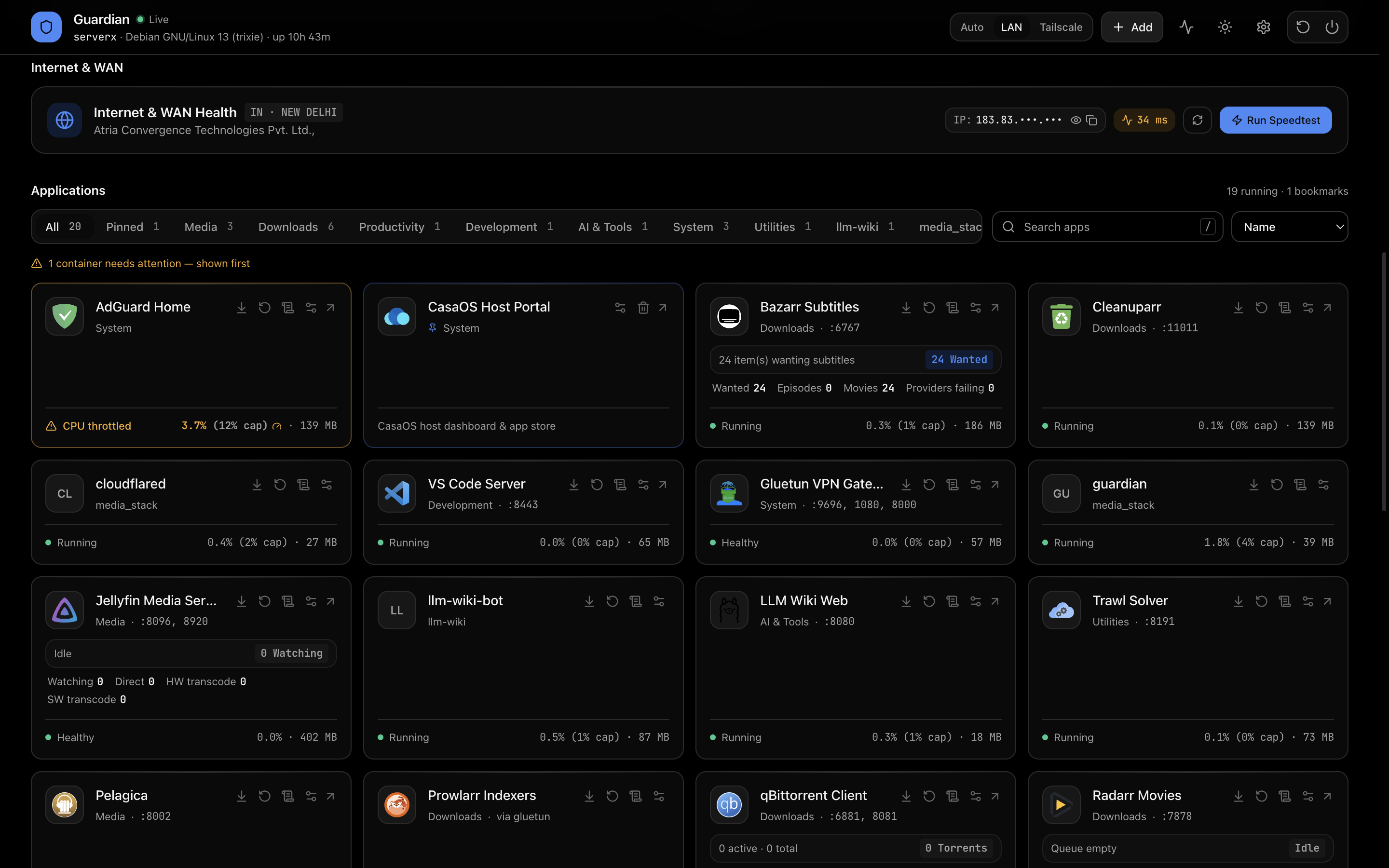The image size is (1389, 868).
Task: Click the 'IN · NEW DELHI' location tag
Action: (294, 112)
